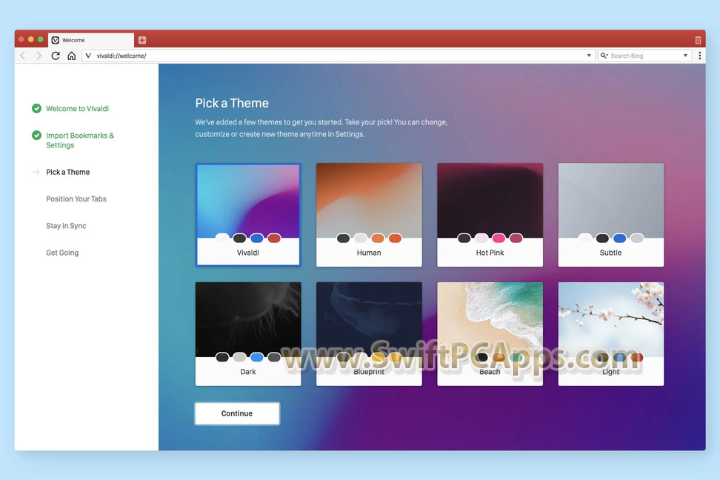Open the search engine magnifier icon
This screenshot has height=480, width=720.
(x=604, y=56)
